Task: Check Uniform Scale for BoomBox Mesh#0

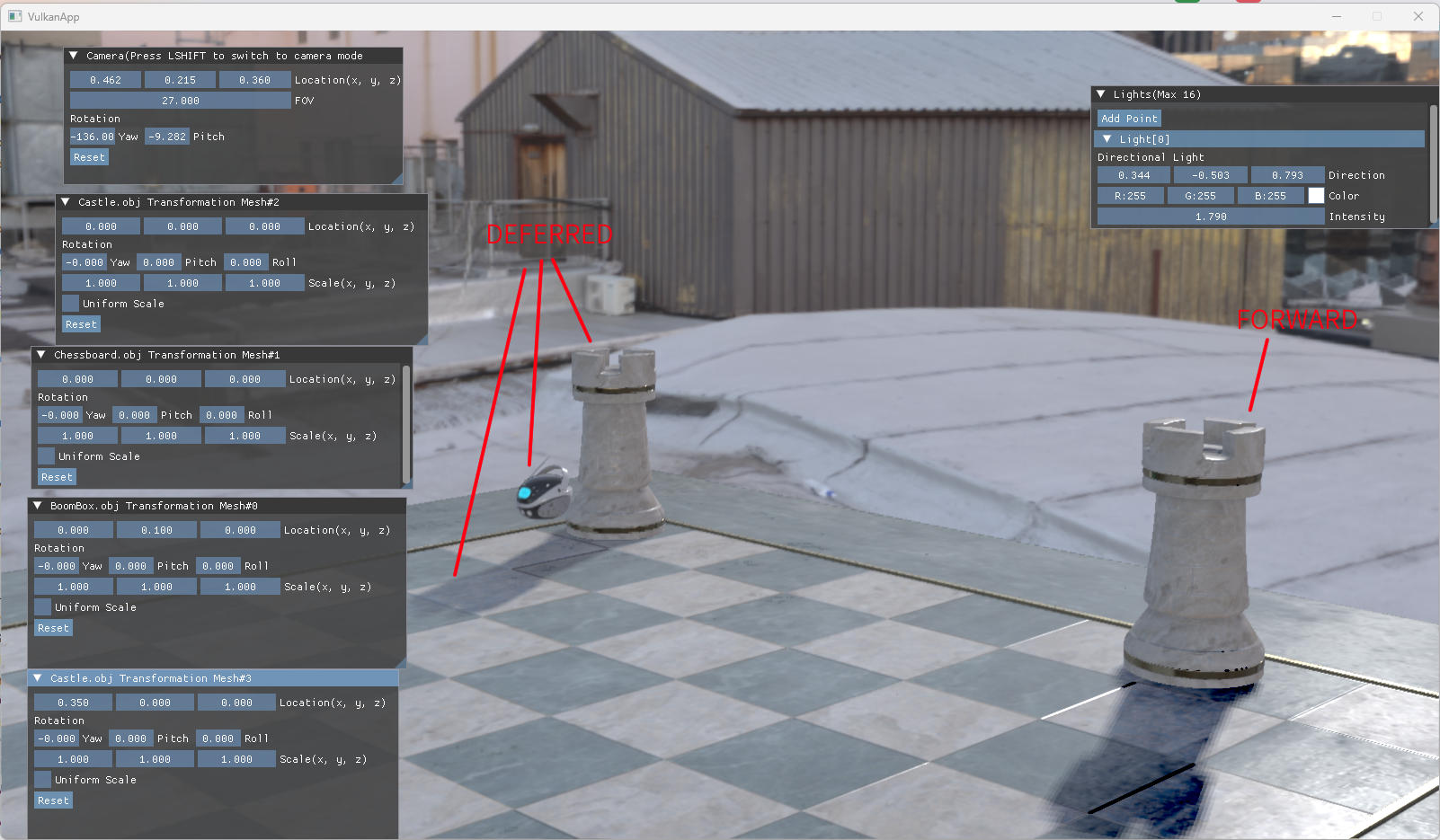Action: pyautogui.click(x=42, y=607)
